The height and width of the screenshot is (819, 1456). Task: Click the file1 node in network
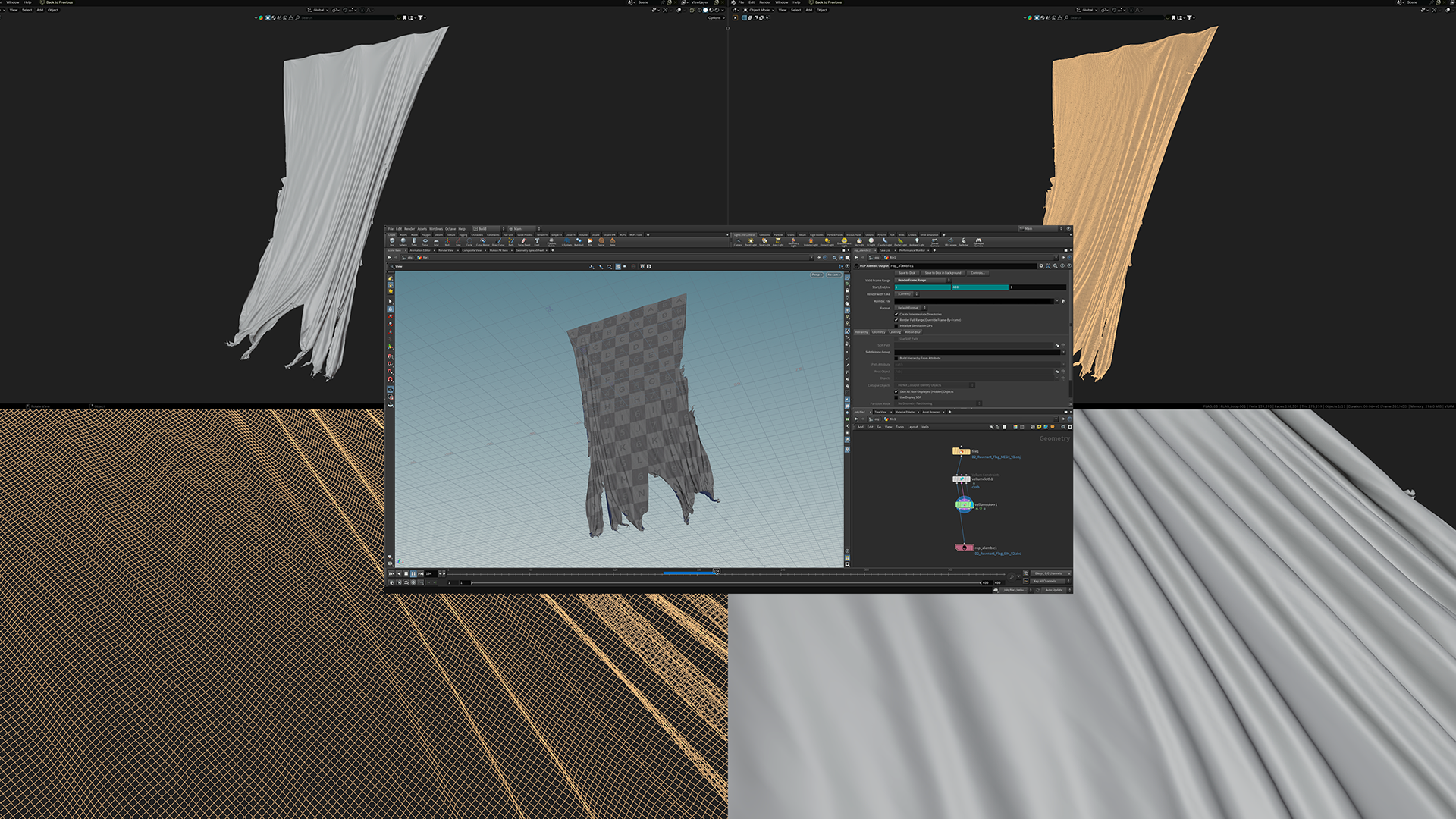(961, 451)
